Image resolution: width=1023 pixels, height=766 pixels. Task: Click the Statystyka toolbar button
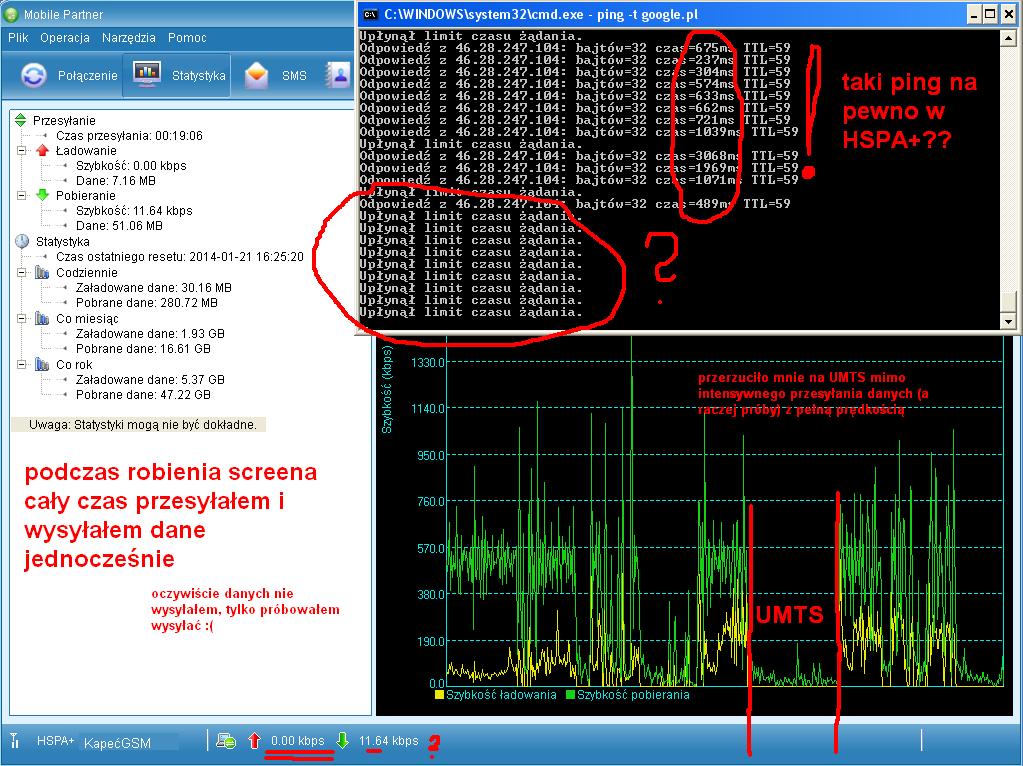pyautogui.click(x=177, y=75)
